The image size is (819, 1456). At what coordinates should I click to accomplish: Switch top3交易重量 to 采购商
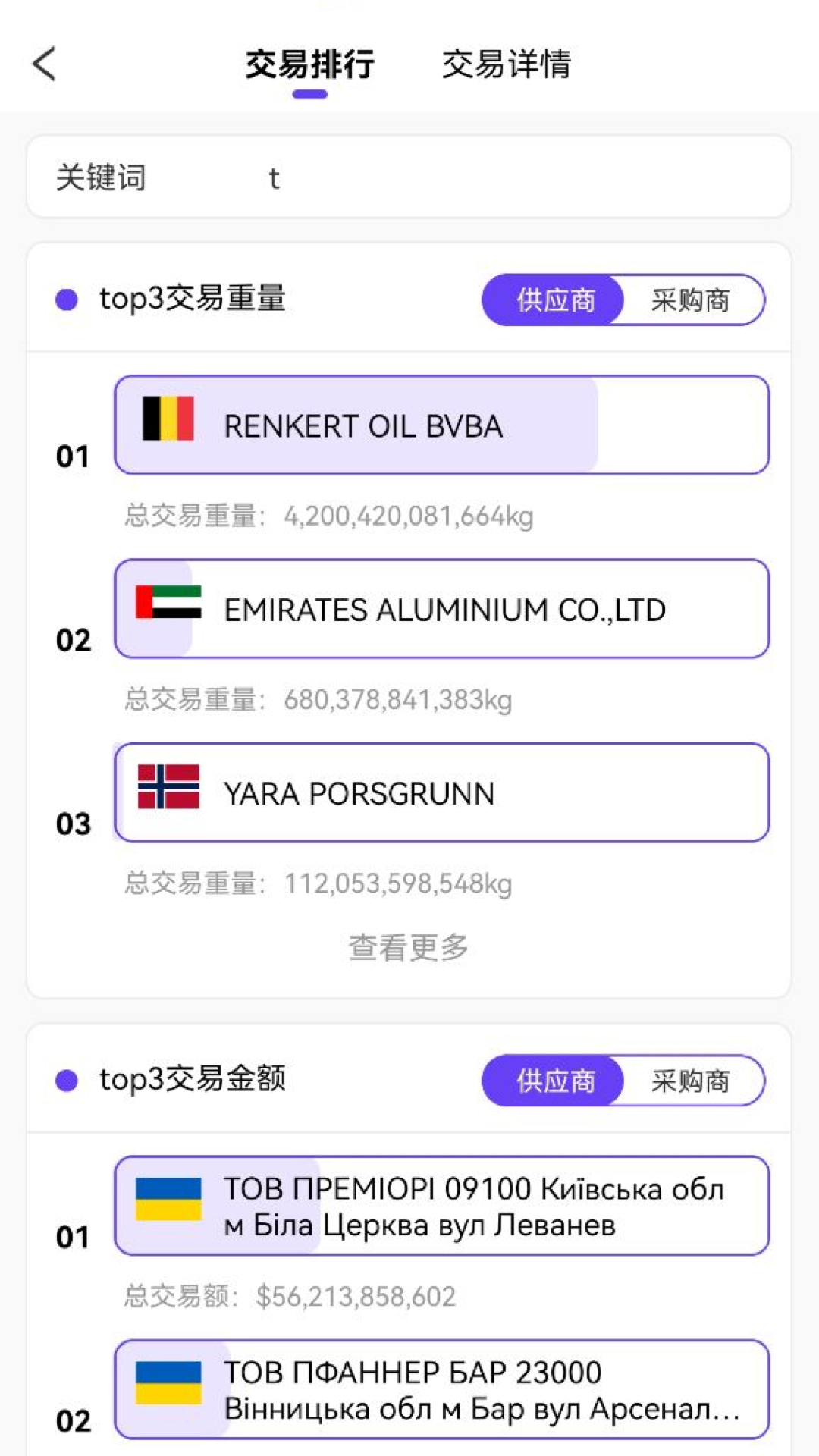point(690,300)
